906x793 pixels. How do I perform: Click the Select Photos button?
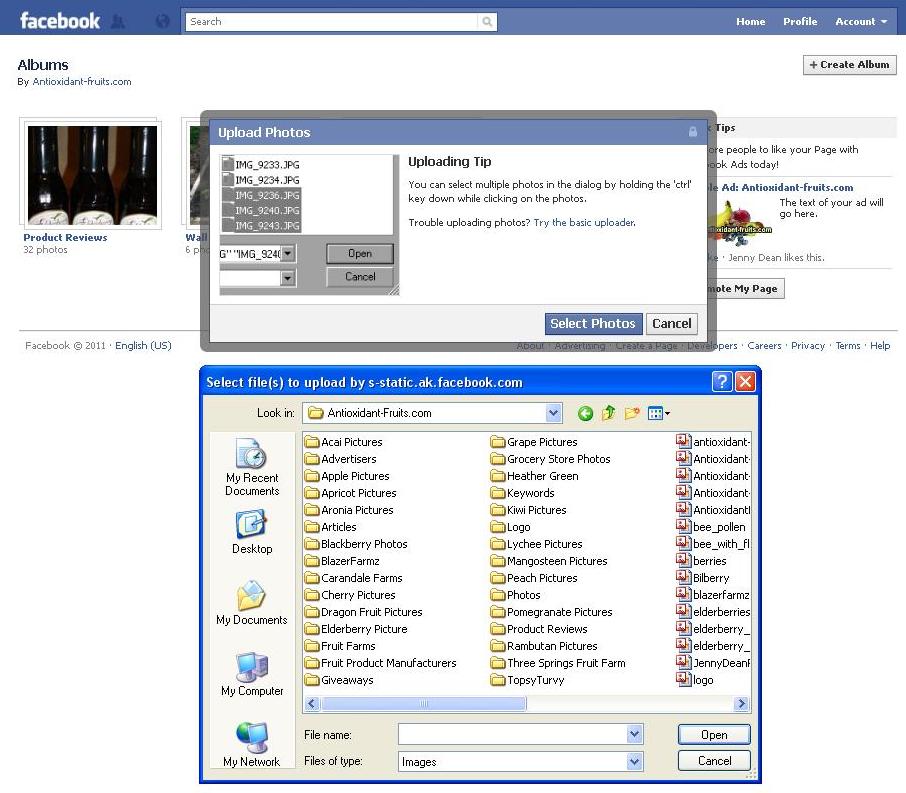pyautogui.click(x=593, y=323)
